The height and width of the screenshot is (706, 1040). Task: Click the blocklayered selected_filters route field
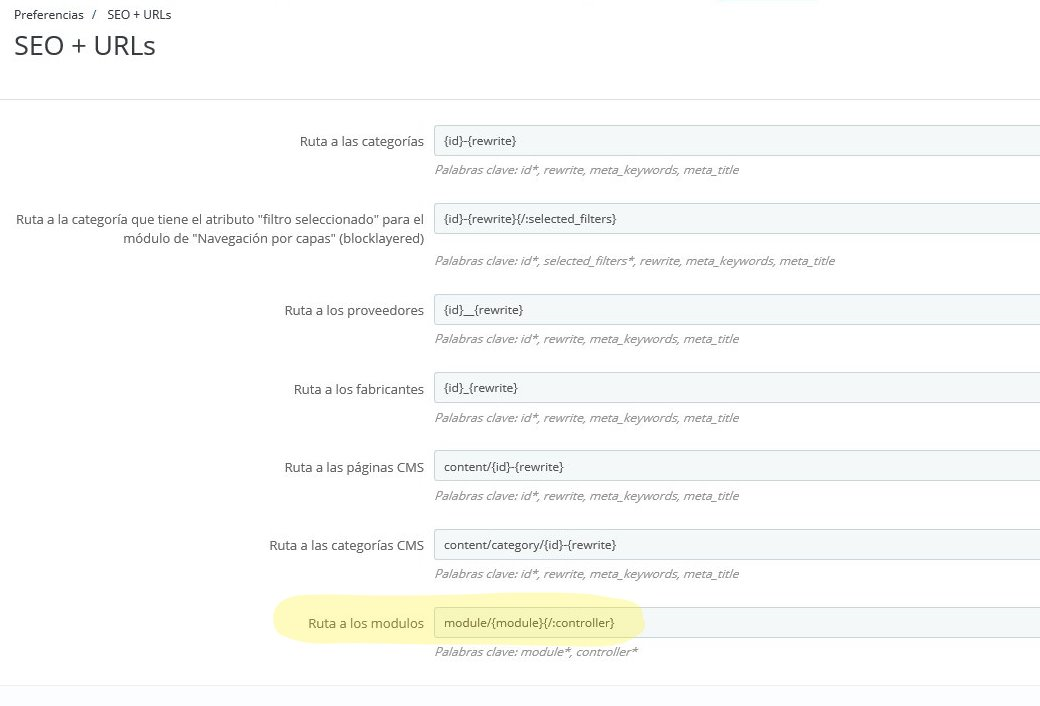pyautogui.click(x=736, y=219)
